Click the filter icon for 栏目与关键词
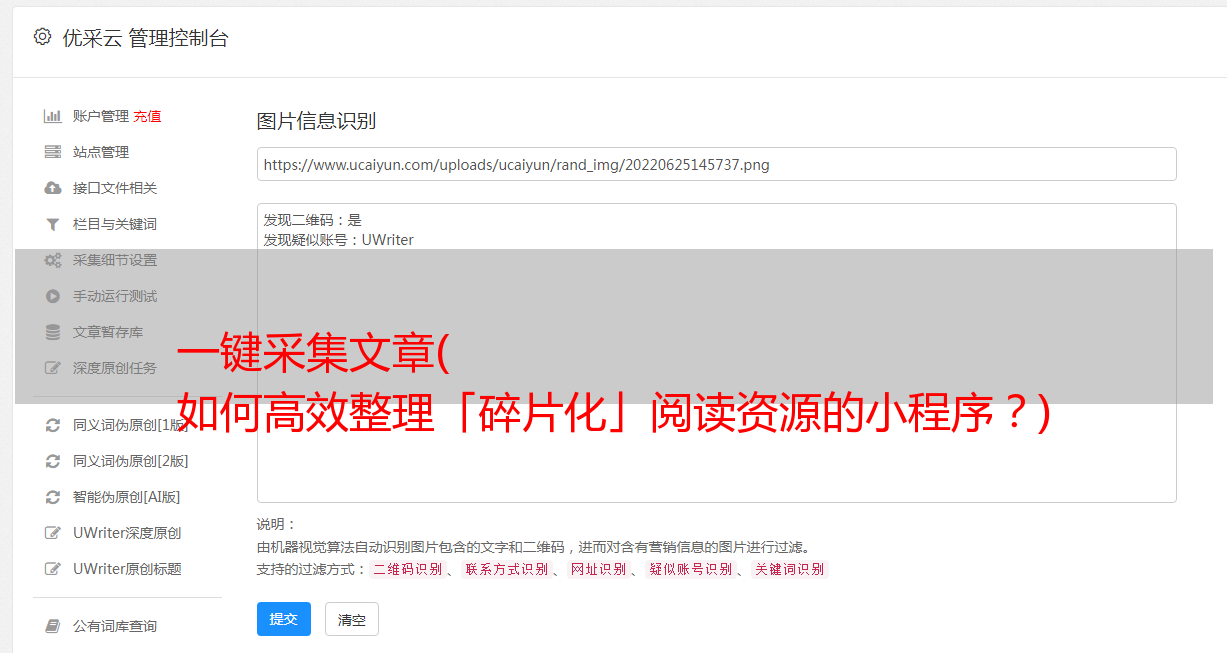Screen dimensions: 1227x653 [53, 224]
